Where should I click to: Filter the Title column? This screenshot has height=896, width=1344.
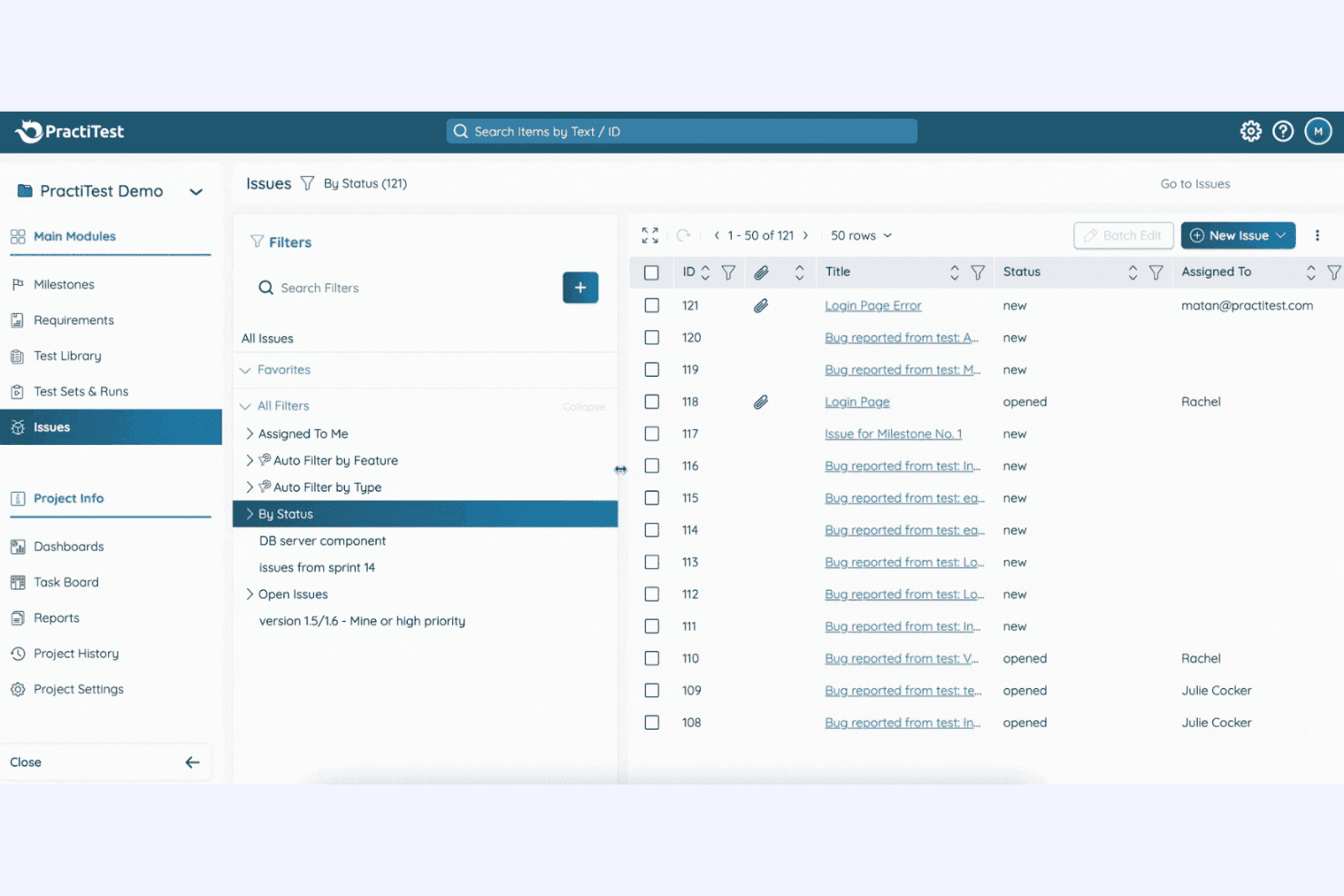pos(978,272)
